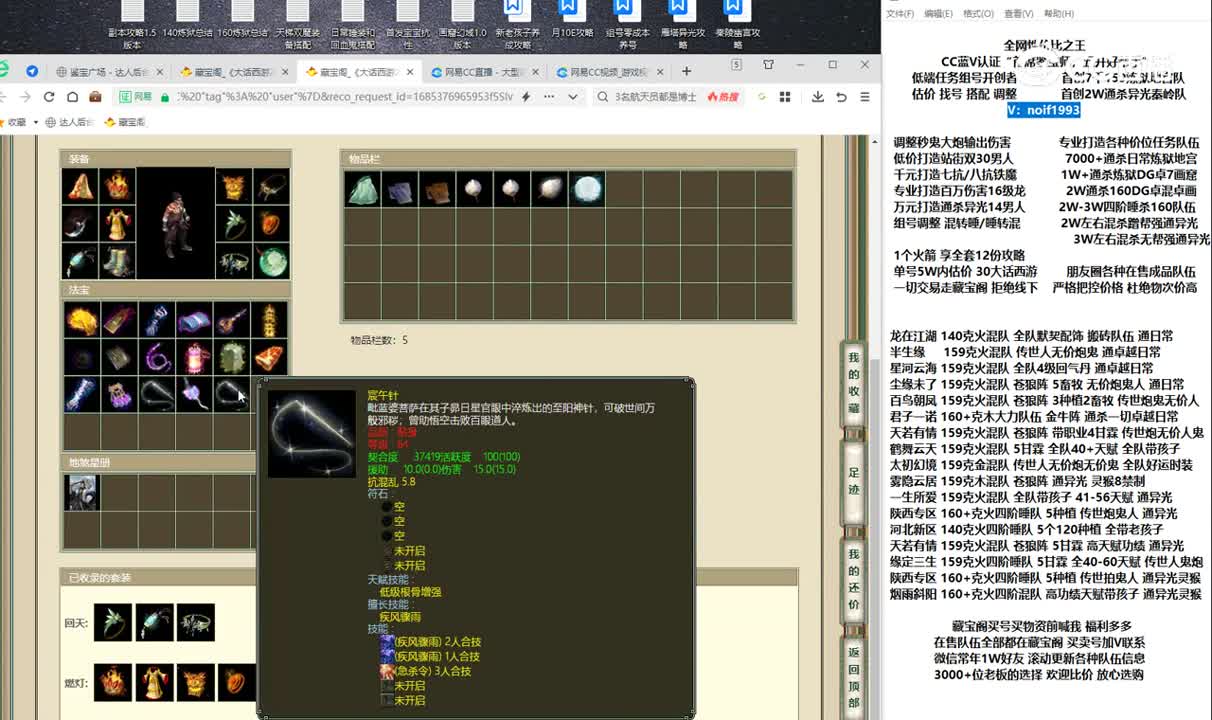Click the 我的收藏 side button
The height and width of the screenshot is (720, 1212).
pos(853,383)
